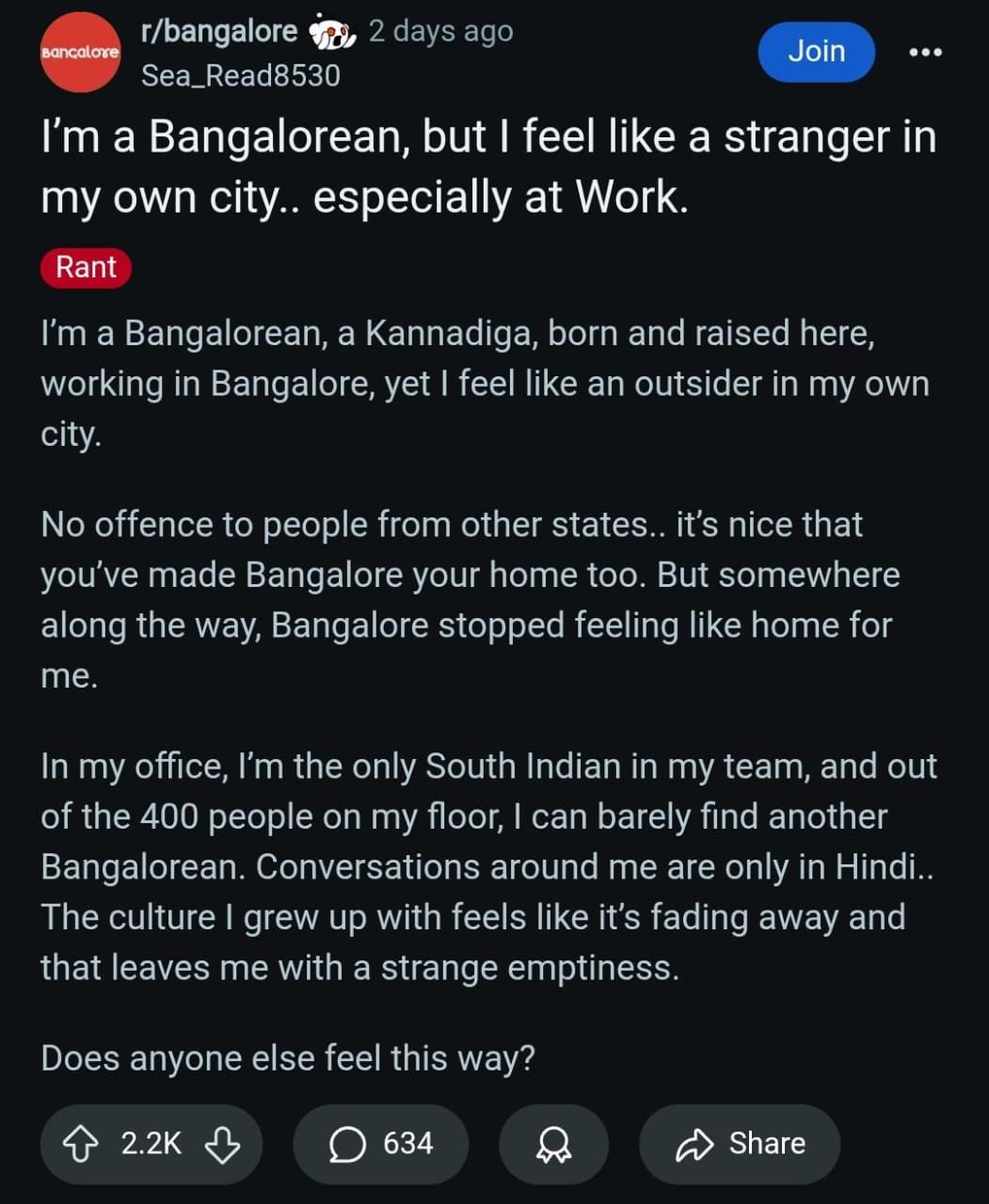Click the Share label text

tap(767, 1144)
